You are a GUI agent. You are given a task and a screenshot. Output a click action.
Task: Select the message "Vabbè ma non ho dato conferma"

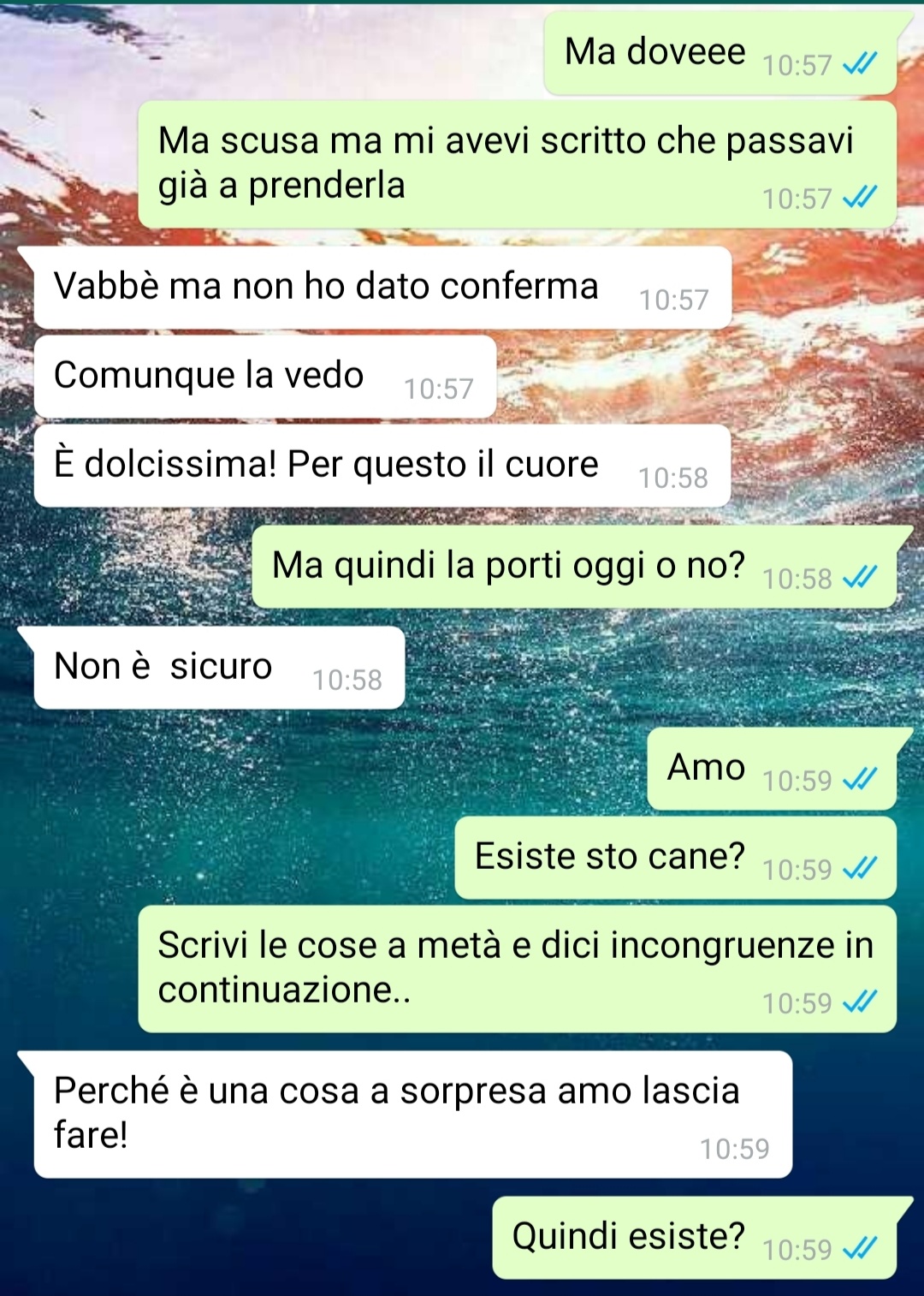(x=382, y=288)
